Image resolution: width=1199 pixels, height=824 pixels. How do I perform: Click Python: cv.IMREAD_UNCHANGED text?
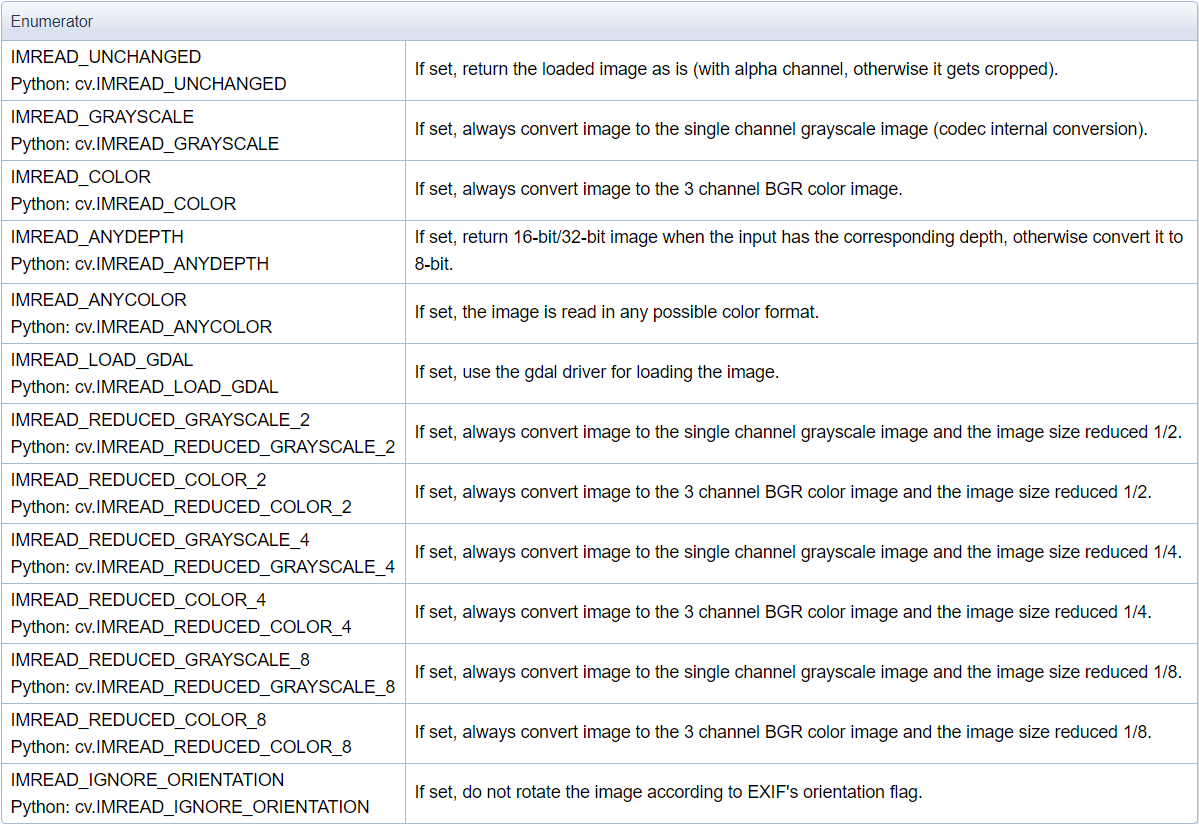[148, 84]
